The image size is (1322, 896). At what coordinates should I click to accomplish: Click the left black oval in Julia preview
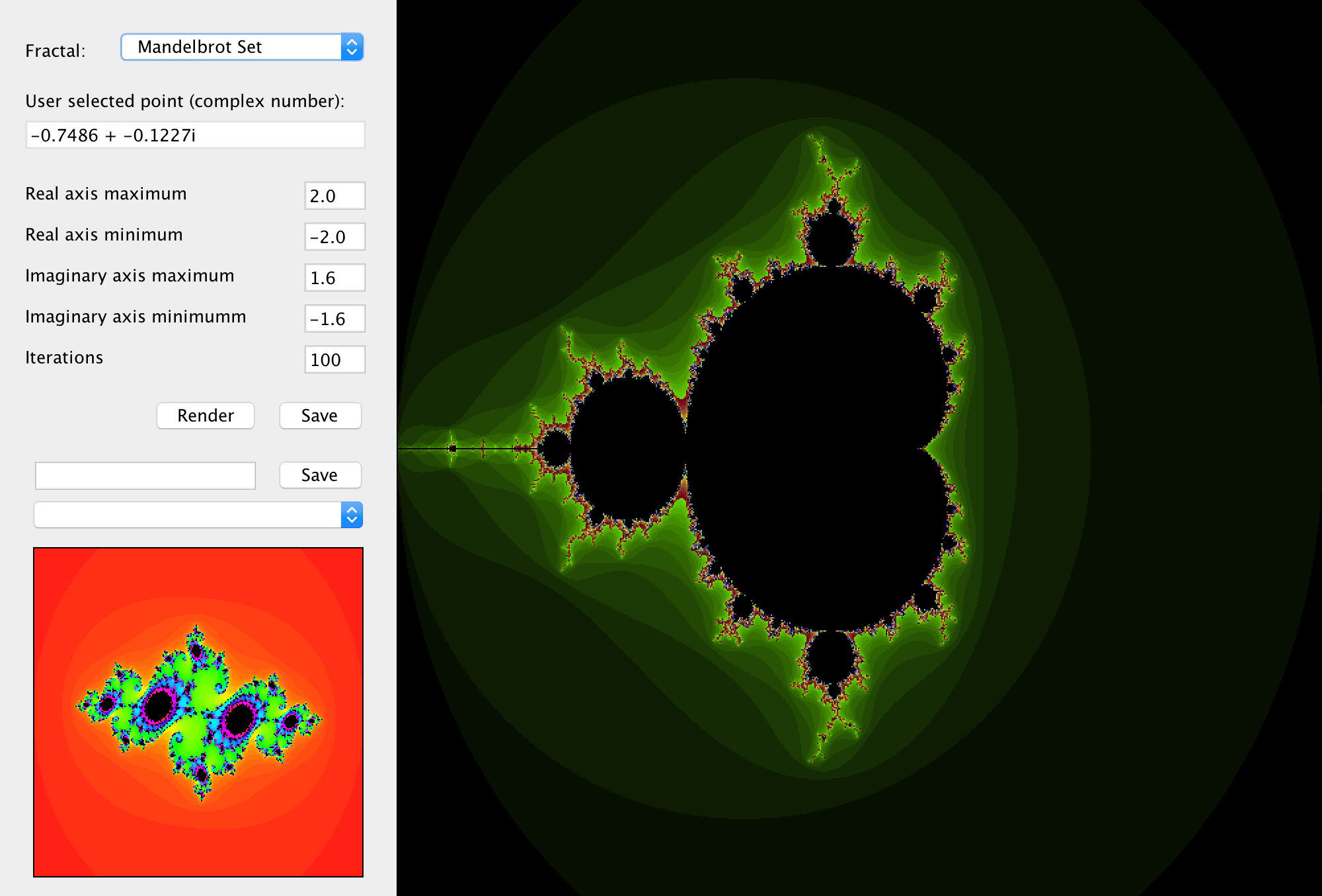[159, 705]
